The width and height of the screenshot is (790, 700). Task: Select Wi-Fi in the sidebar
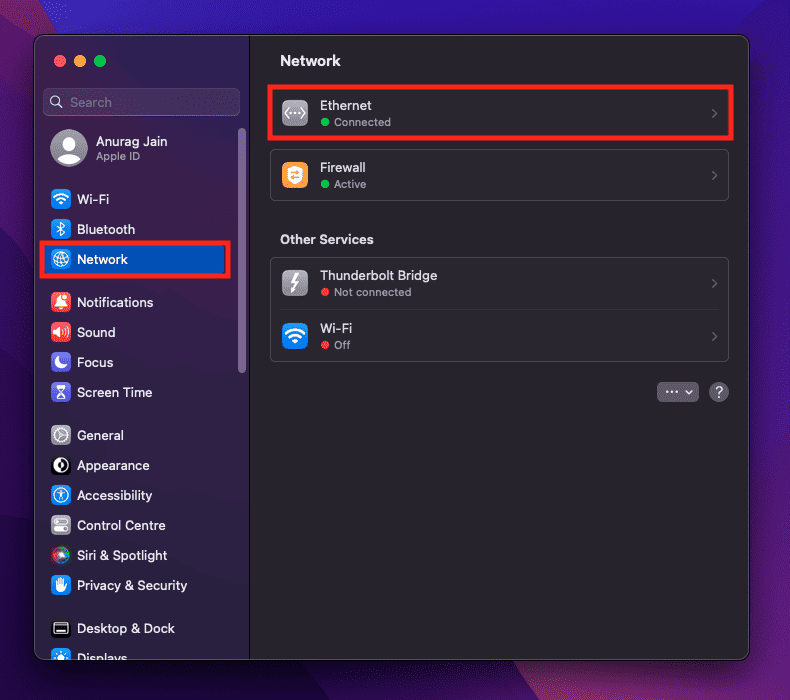(93, 199)
